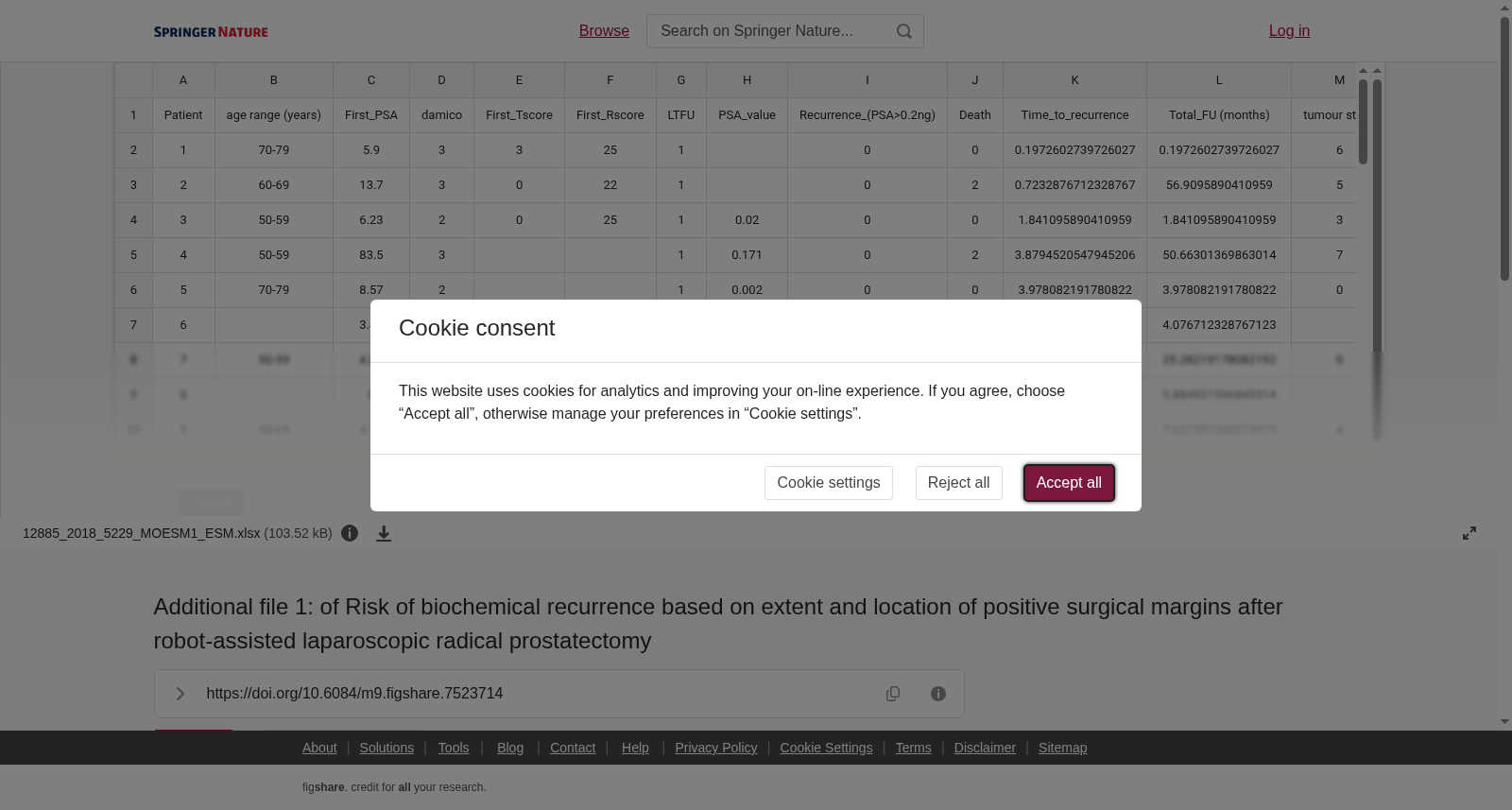Copy the DOI link with copy icon
1512x810 pixels.
893,694
